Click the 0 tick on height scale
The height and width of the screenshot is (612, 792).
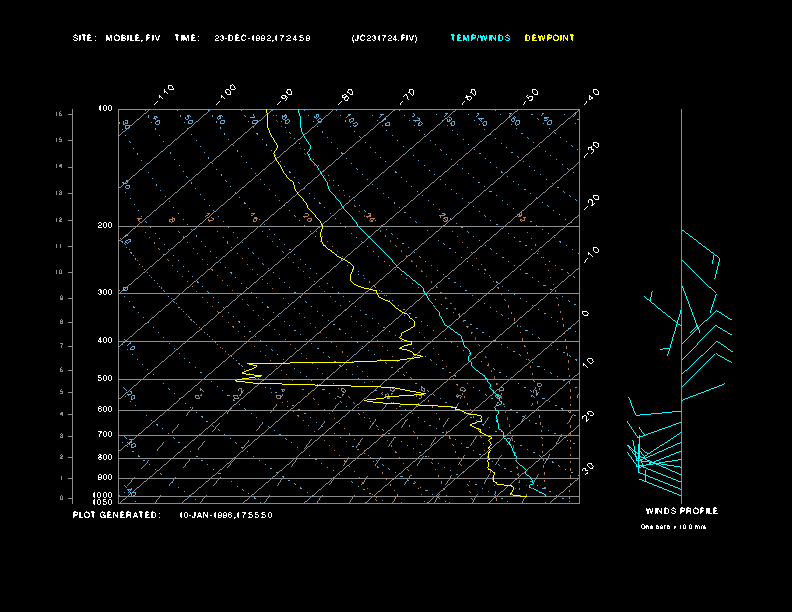click(61, 498)
